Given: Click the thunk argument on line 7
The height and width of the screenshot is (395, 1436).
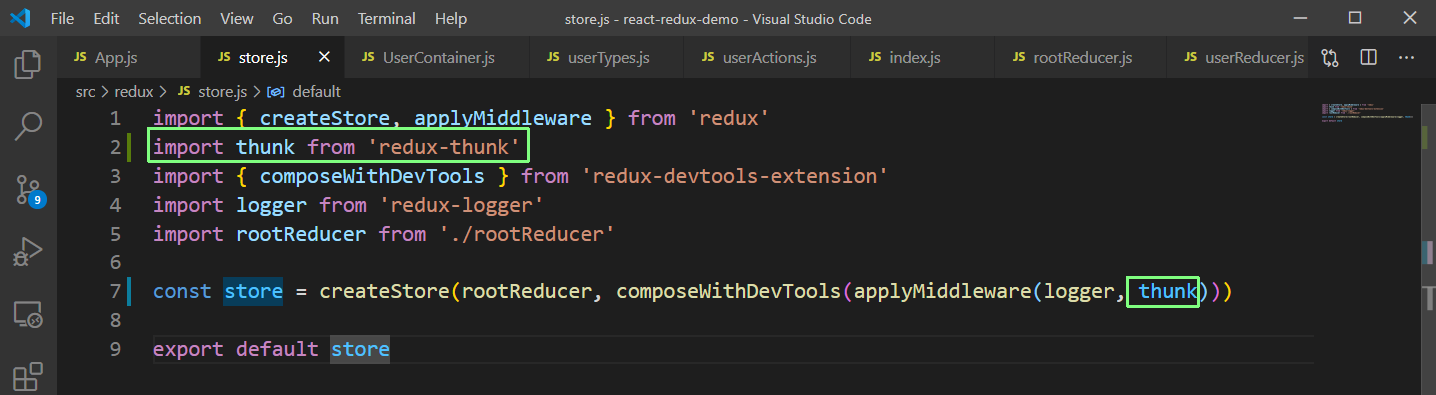Looking at the screenshot, I should click(1167, 292).
